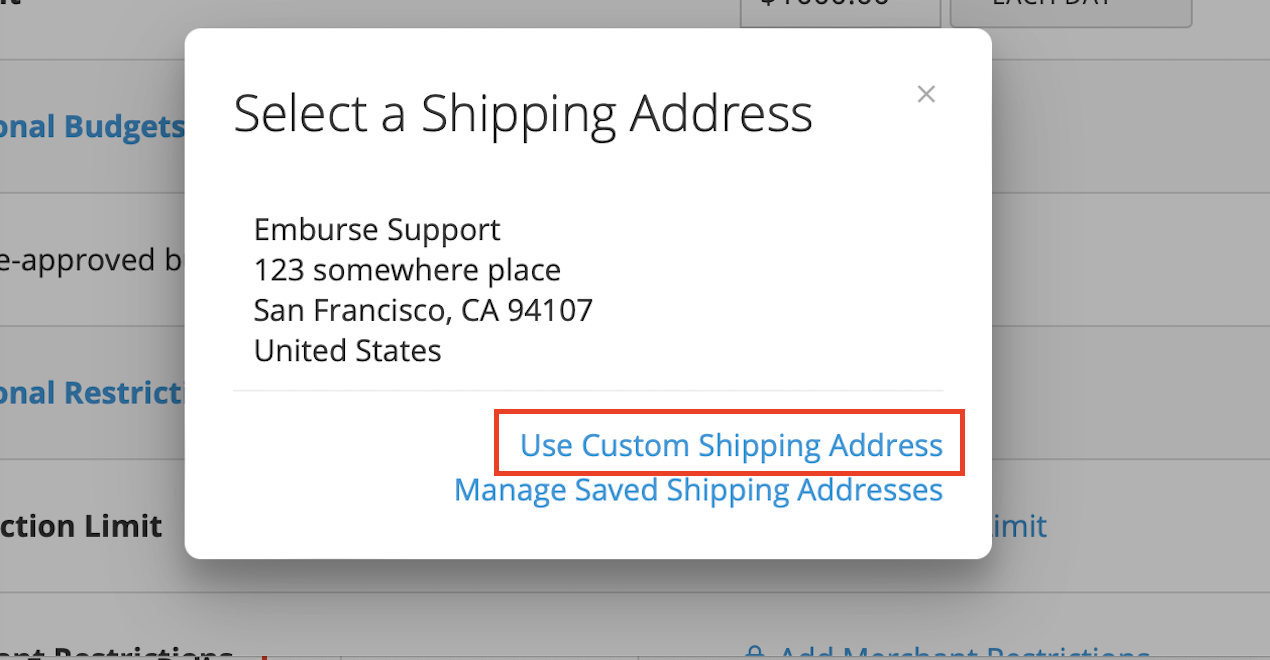Click the Select a Shipping Address title
Image resolution: width=1270 pixels, height=660 pixels.
523,113
